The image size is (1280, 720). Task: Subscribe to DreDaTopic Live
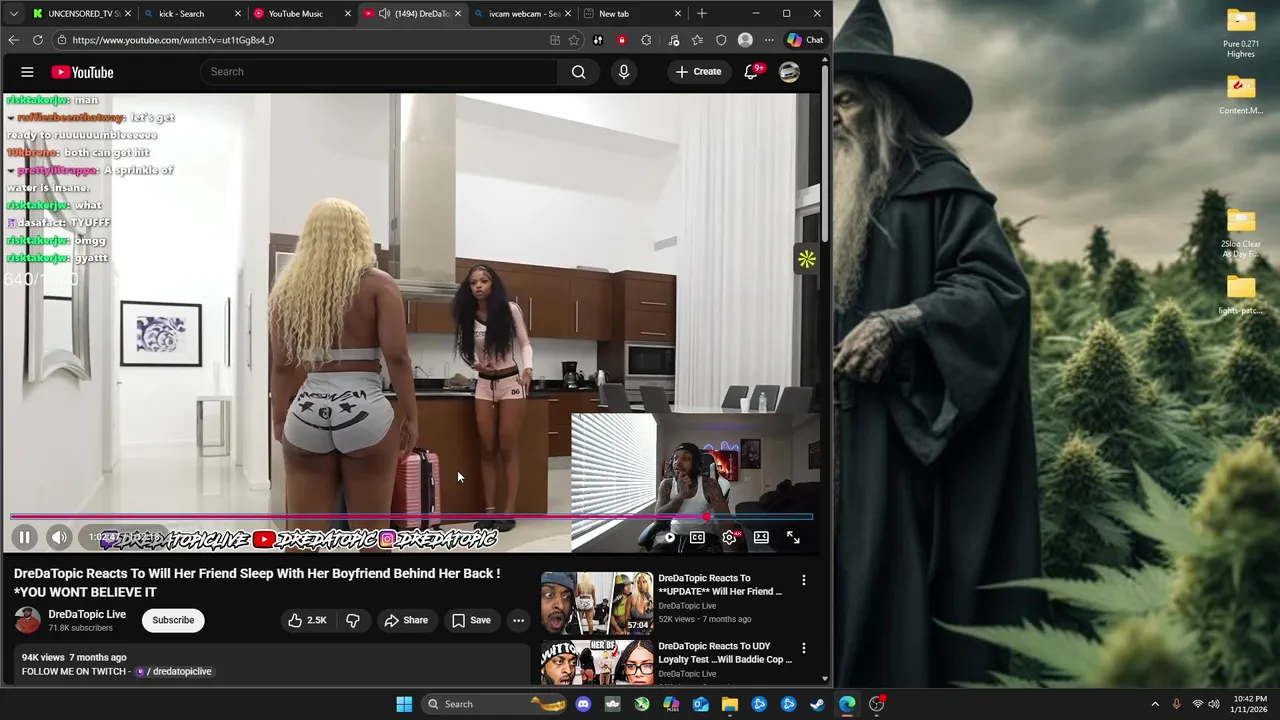(173, 620)
